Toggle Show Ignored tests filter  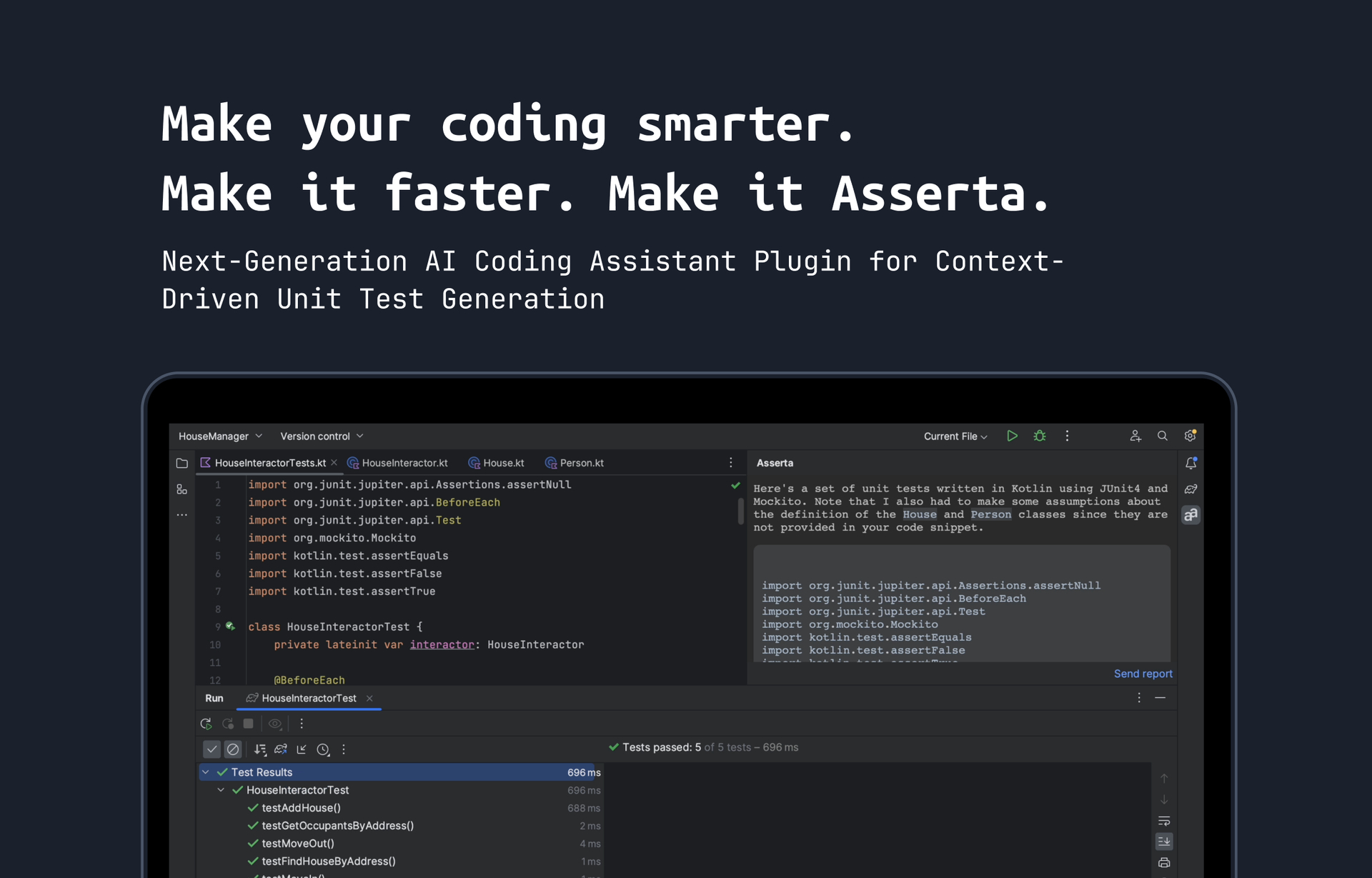pyautogui.click(x=233, y=749)
